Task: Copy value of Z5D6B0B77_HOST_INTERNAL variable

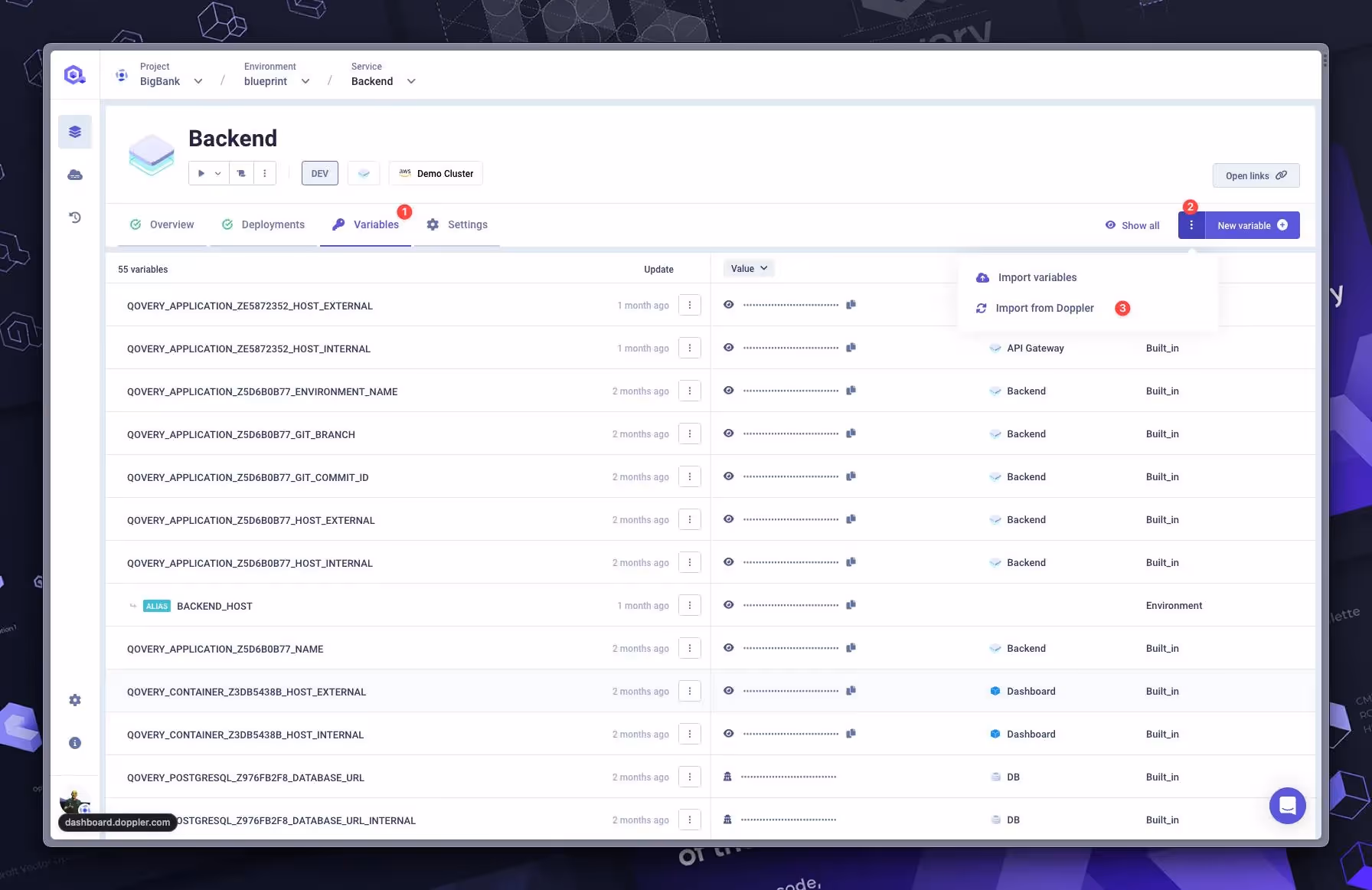Action: coord(851,562)
